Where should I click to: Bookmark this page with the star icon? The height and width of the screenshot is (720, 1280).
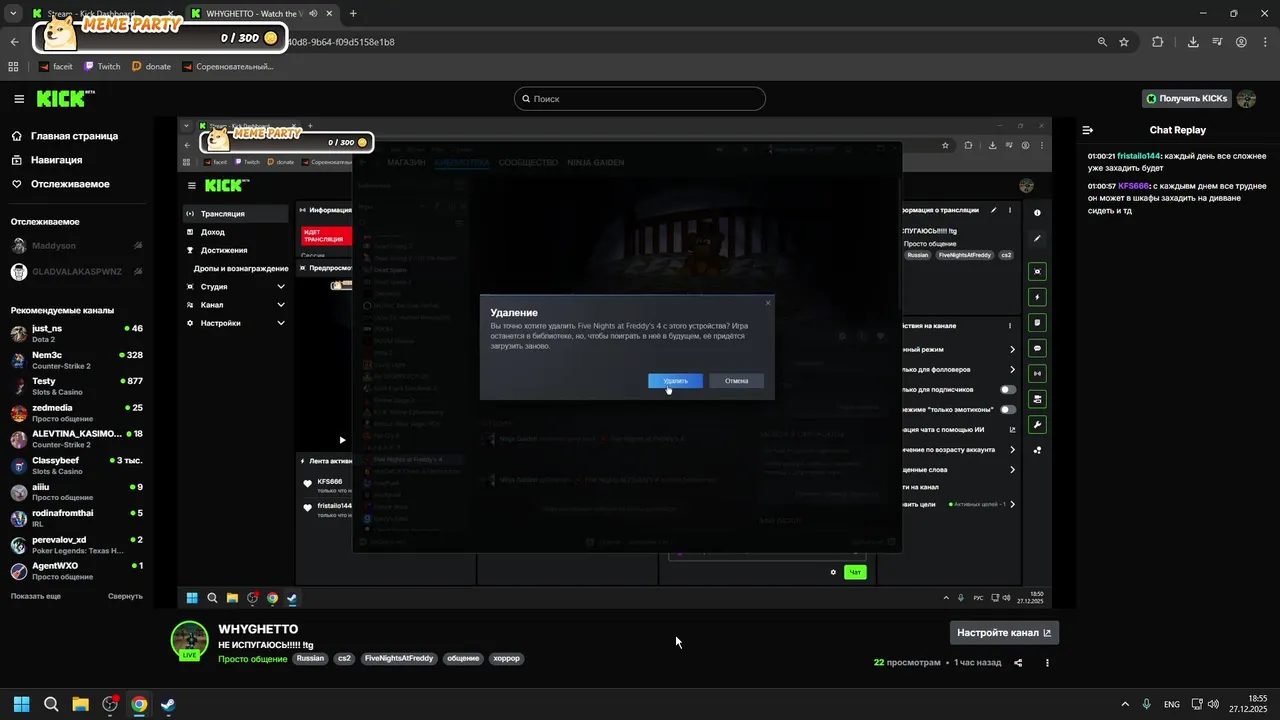1124,42
